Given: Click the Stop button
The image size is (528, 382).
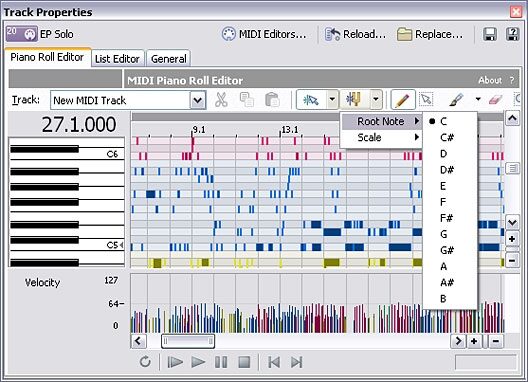Looking at the screenshot, I should [x=244, y=362].
